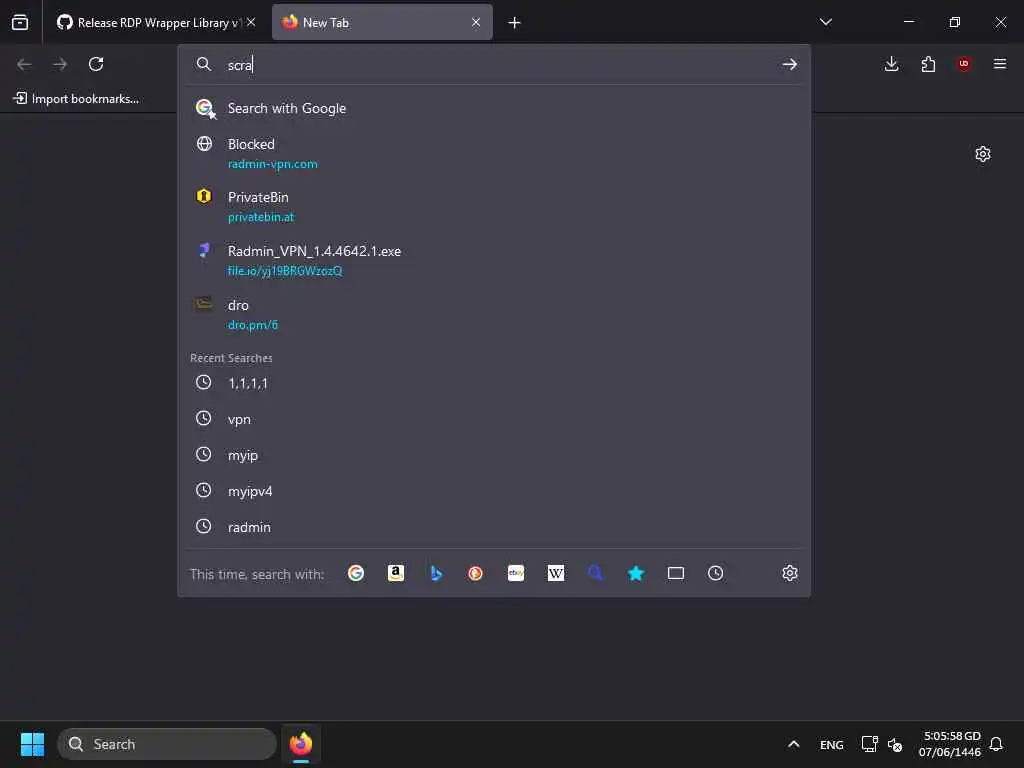The width and height of the screenshot is (1024, 768).
Task: Switch to the New Tab tab
Action: click(382, 22)
